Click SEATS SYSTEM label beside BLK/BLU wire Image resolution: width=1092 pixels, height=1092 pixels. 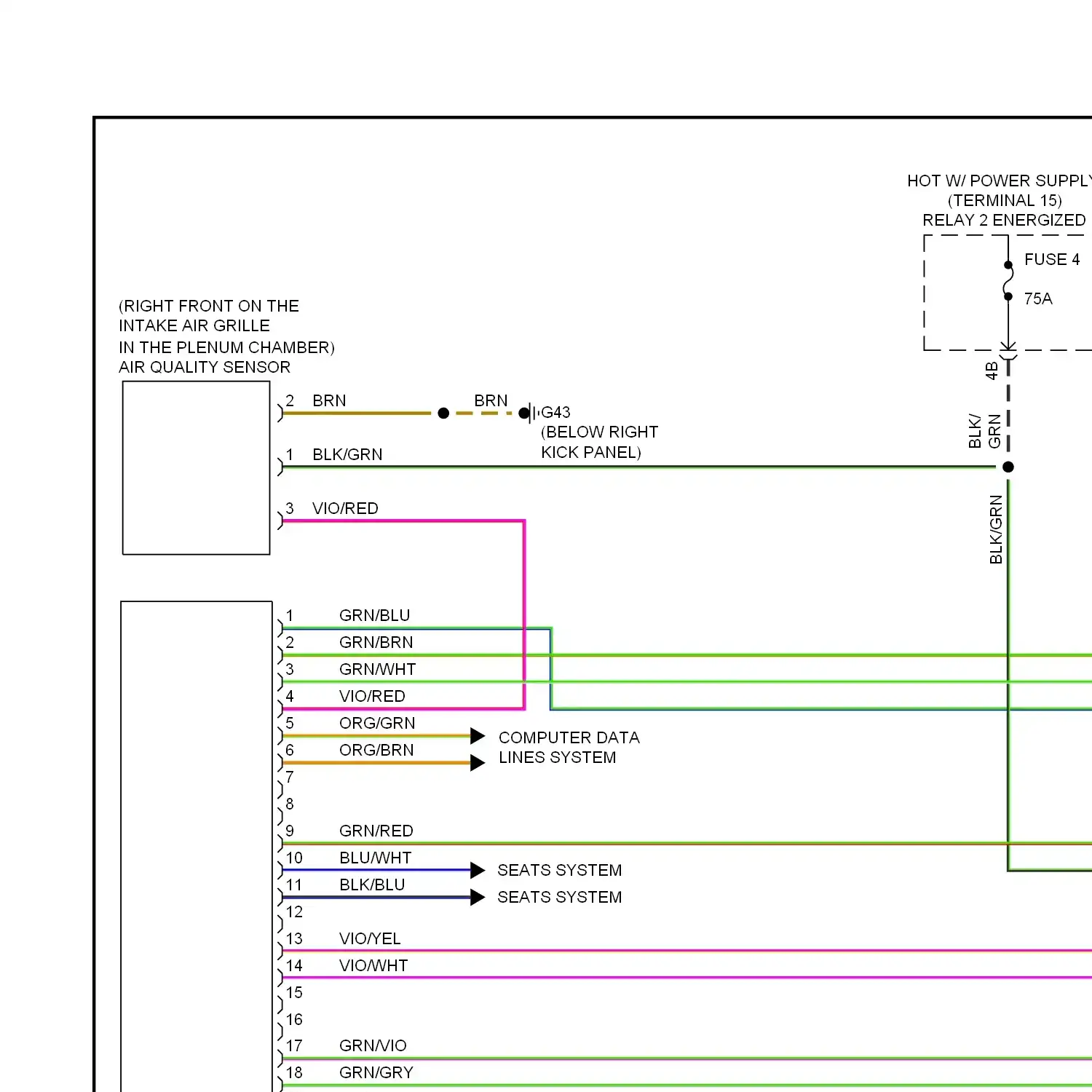tap(560, 897)
